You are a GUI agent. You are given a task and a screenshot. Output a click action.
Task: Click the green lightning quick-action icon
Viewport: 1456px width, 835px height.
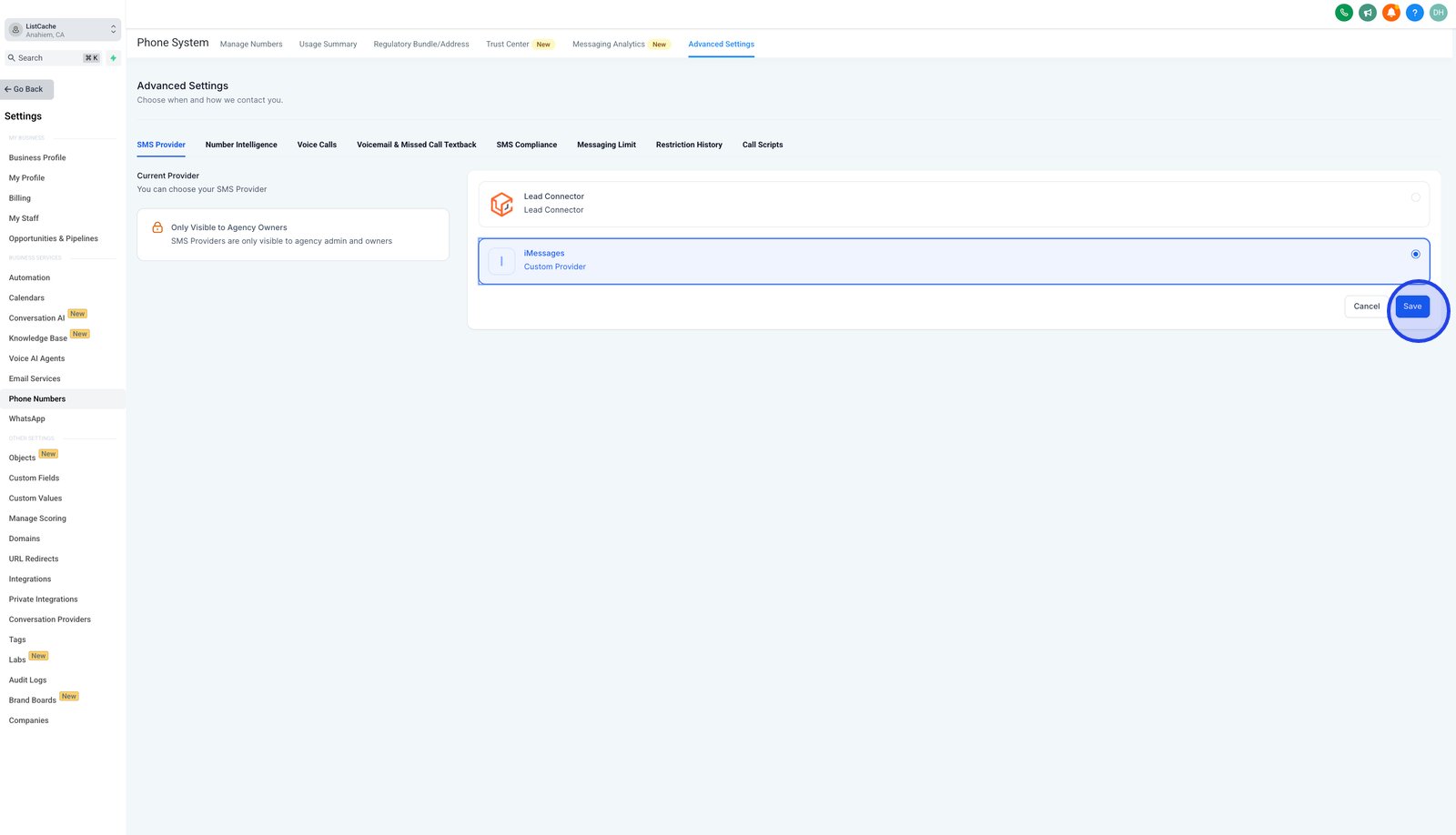[113, 58]
